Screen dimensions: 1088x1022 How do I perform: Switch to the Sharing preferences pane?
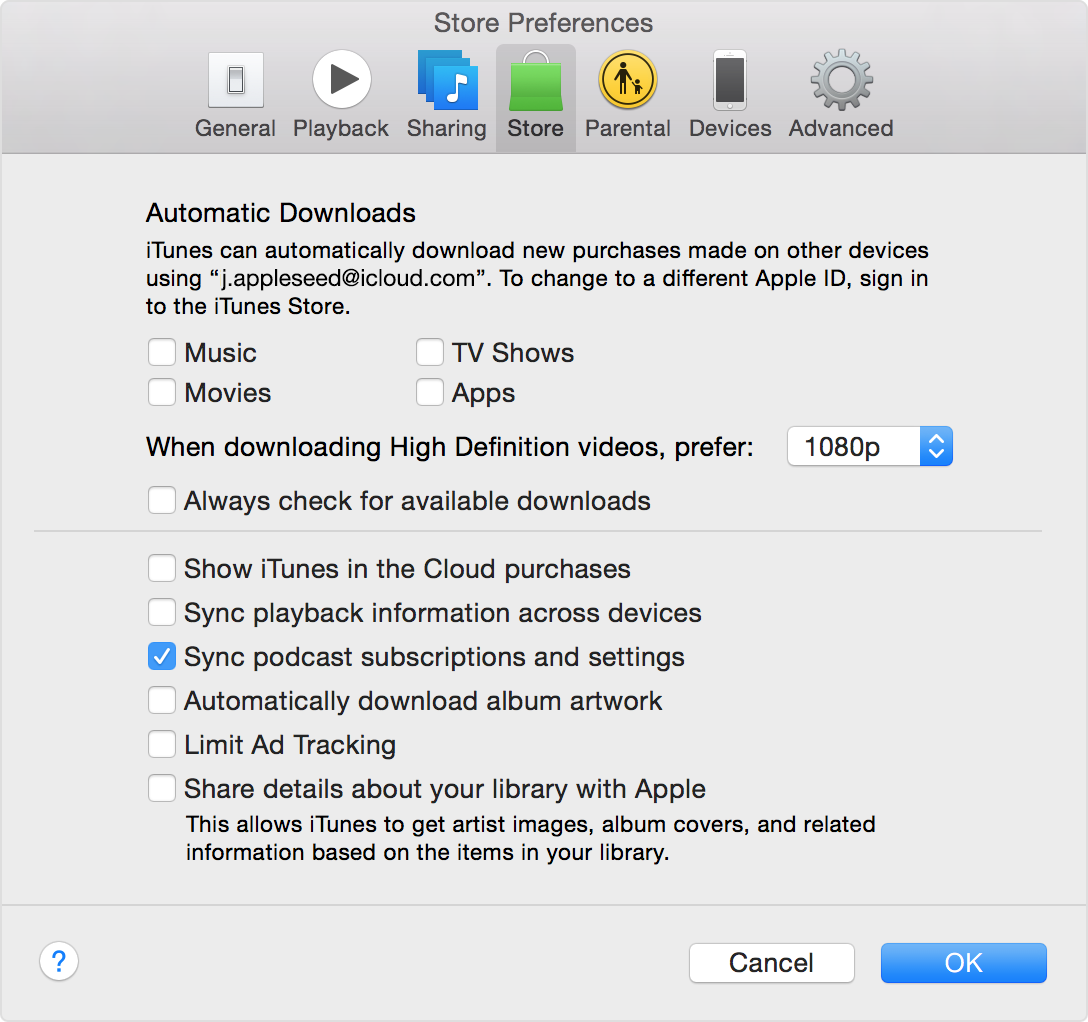pos(446,96)
